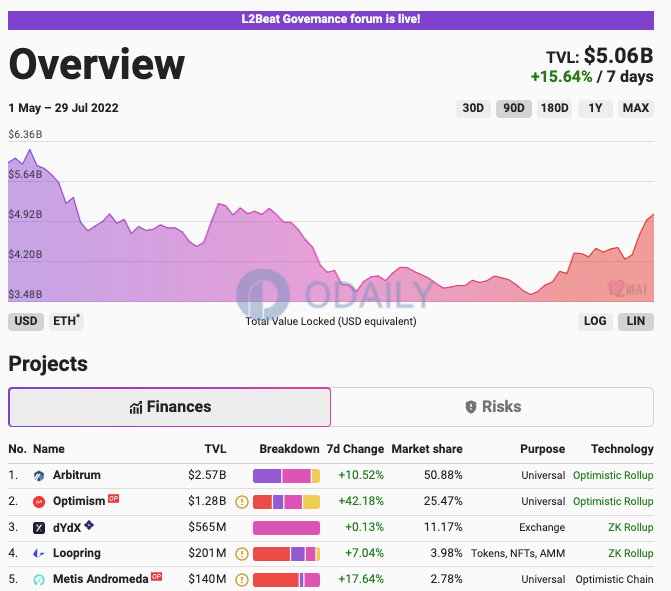Open the Risks tab
671x591 pixels.
[x=492, y=407]
